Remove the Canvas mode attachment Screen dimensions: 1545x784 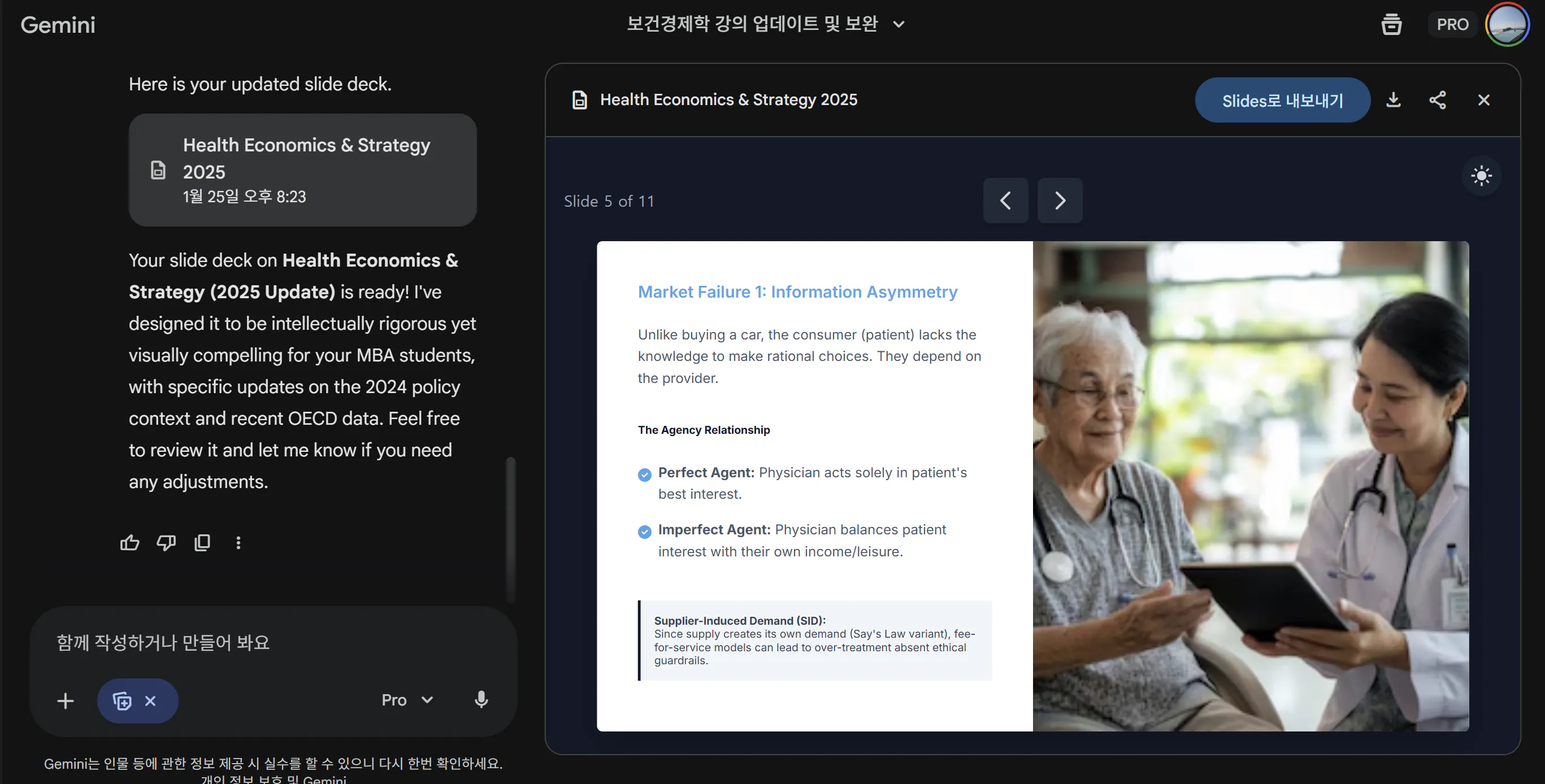tap(150, 700)
